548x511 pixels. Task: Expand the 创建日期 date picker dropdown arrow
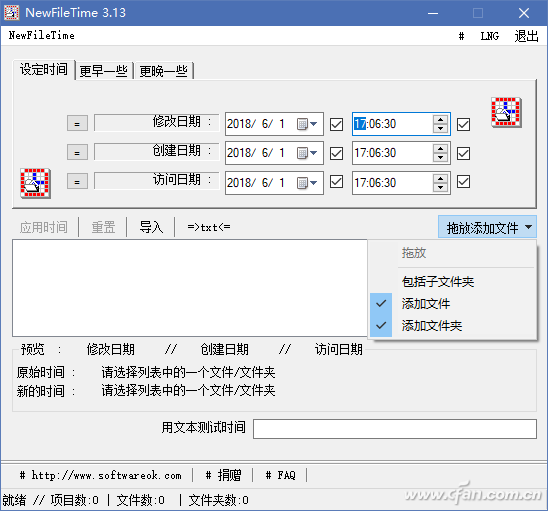pos(313,153)
